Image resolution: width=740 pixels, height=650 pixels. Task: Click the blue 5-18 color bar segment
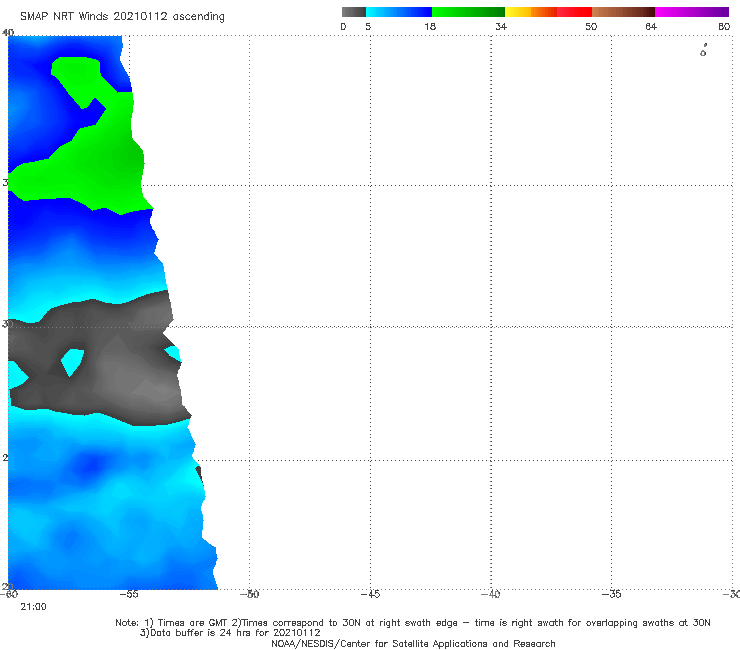(399, 12)
